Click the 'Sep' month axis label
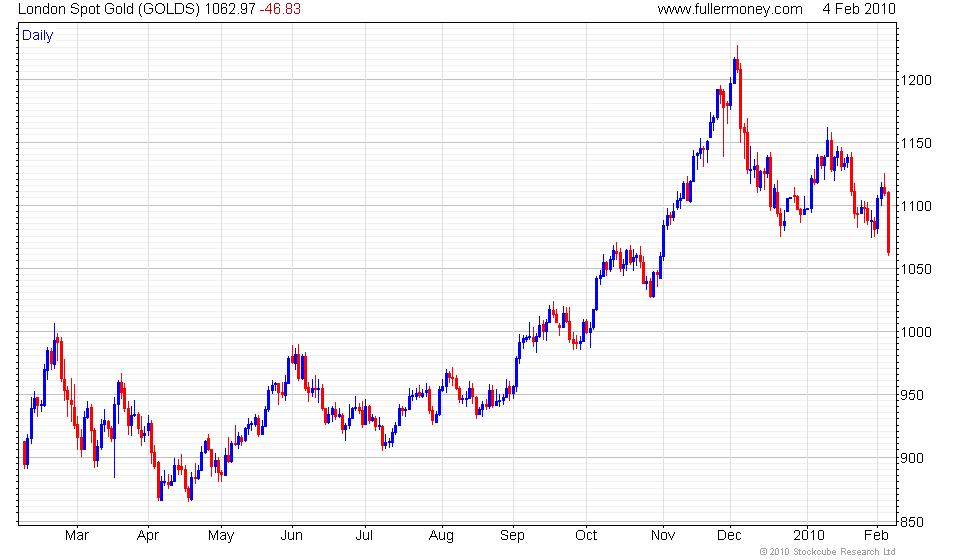The width and height of the screenshot is (980, 560). [512, 536]
